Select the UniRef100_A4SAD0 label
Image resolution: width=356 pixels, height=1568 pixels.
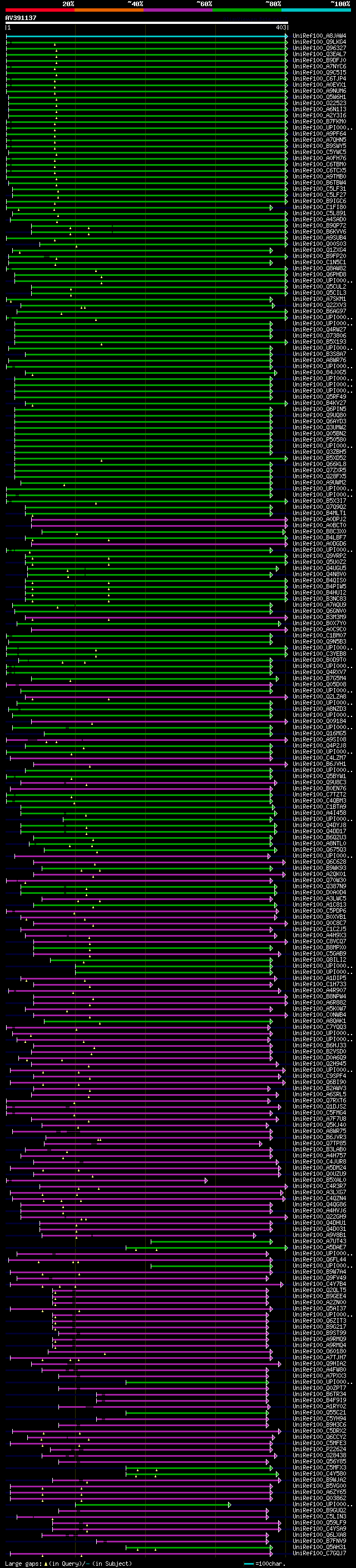pyautogui.click(x=319, y=219)
